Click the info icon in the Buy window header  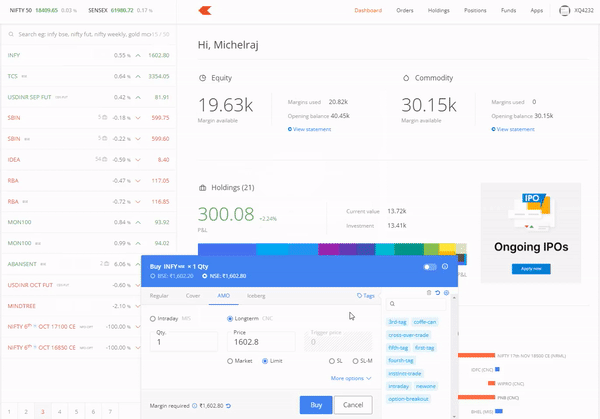pyautogui.click(x=445, y=266)
